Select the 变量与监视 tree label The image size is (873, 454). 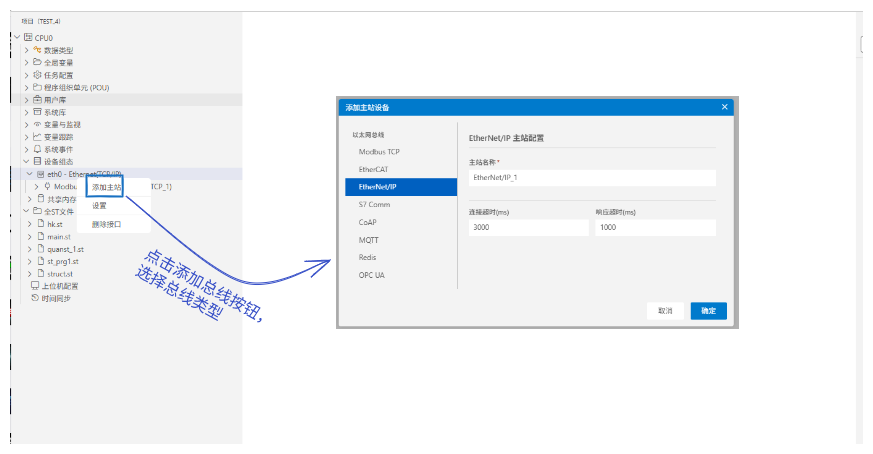tap(62, 125)
